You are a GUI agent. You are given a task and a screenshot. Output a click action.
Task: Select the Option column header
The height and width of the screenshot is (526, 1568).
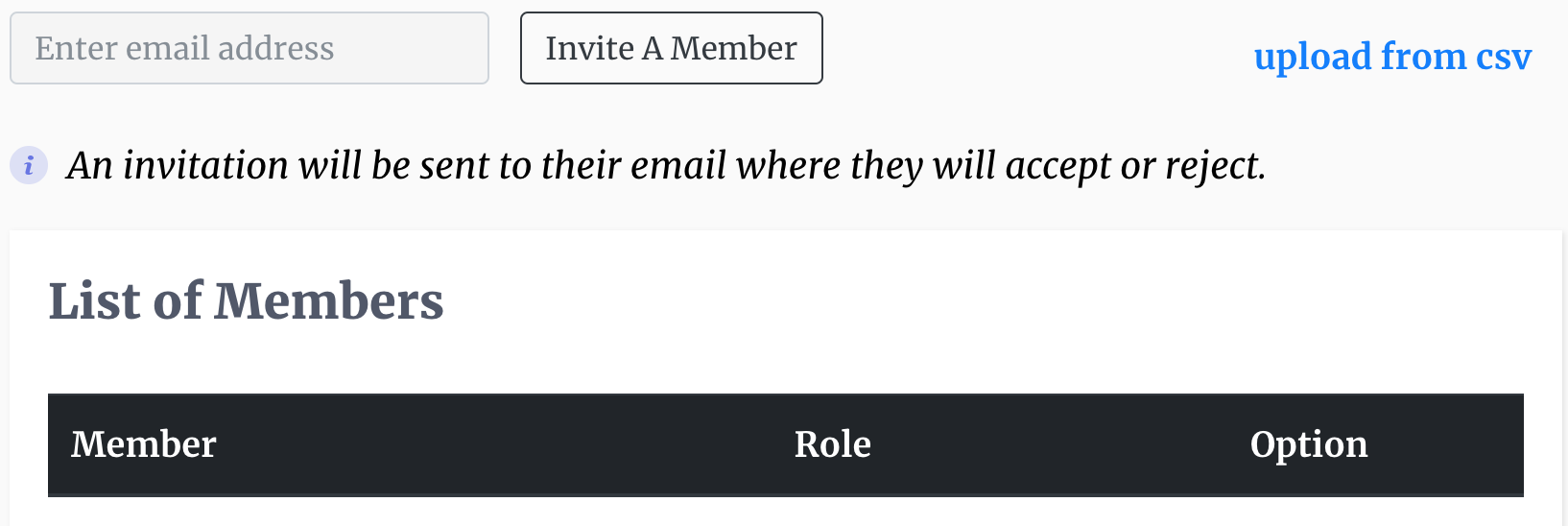pos(1309,445)
